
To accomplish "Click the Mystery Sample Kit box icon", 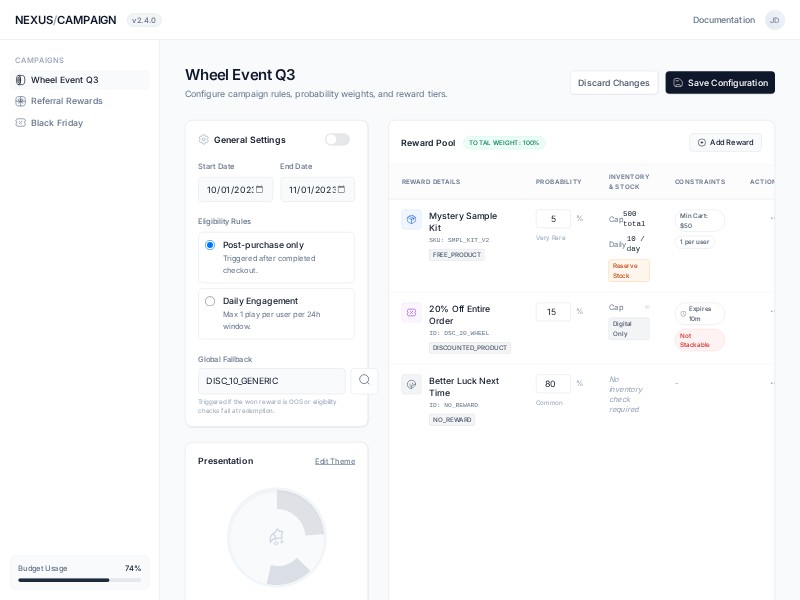I will 411,219.
